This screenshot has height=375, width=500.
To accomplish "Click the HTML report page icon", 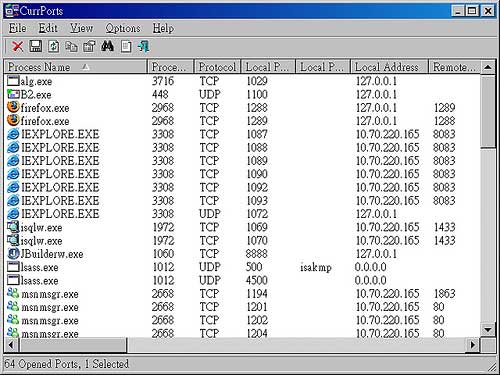I will [125, 46].
